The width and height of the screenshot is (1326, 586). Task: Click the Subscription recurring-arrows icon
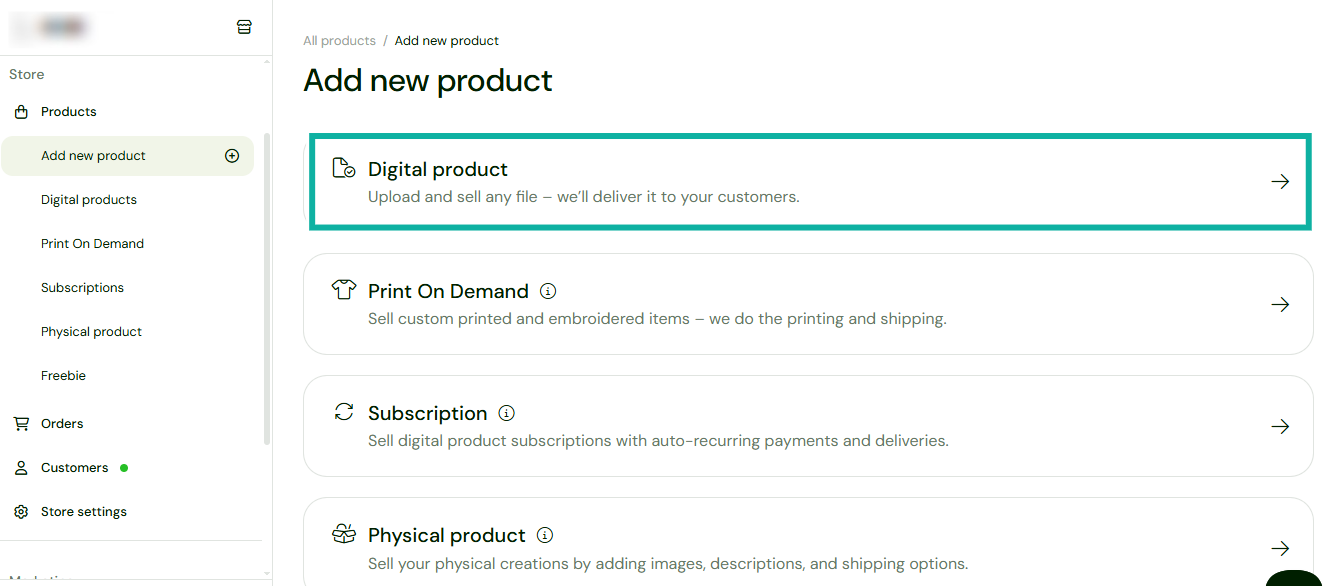(x=344, y=411)
